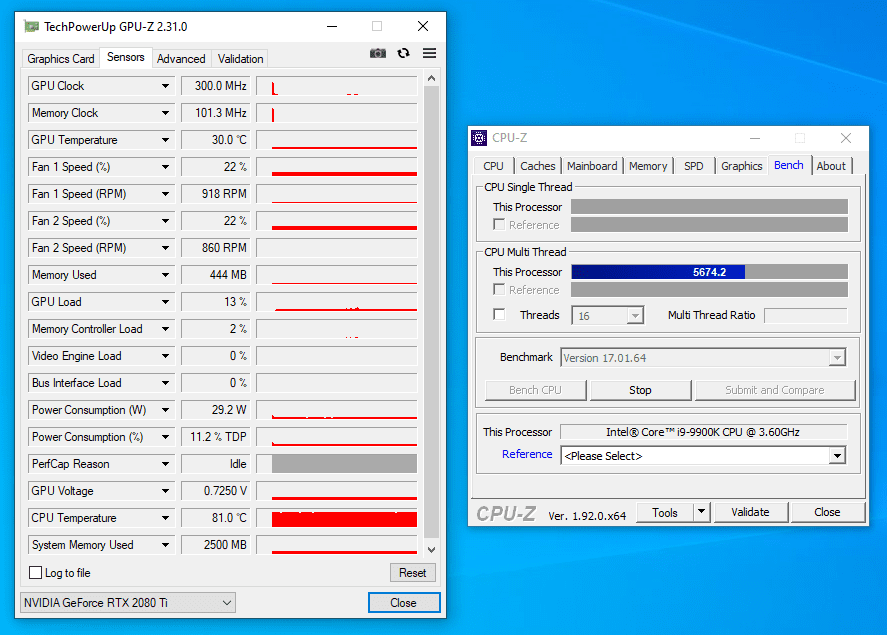Image resolution: width=887 pixels, height=635 pixels.
Task: Click the Multi Thread Ratio field
Action: (806, 316)
